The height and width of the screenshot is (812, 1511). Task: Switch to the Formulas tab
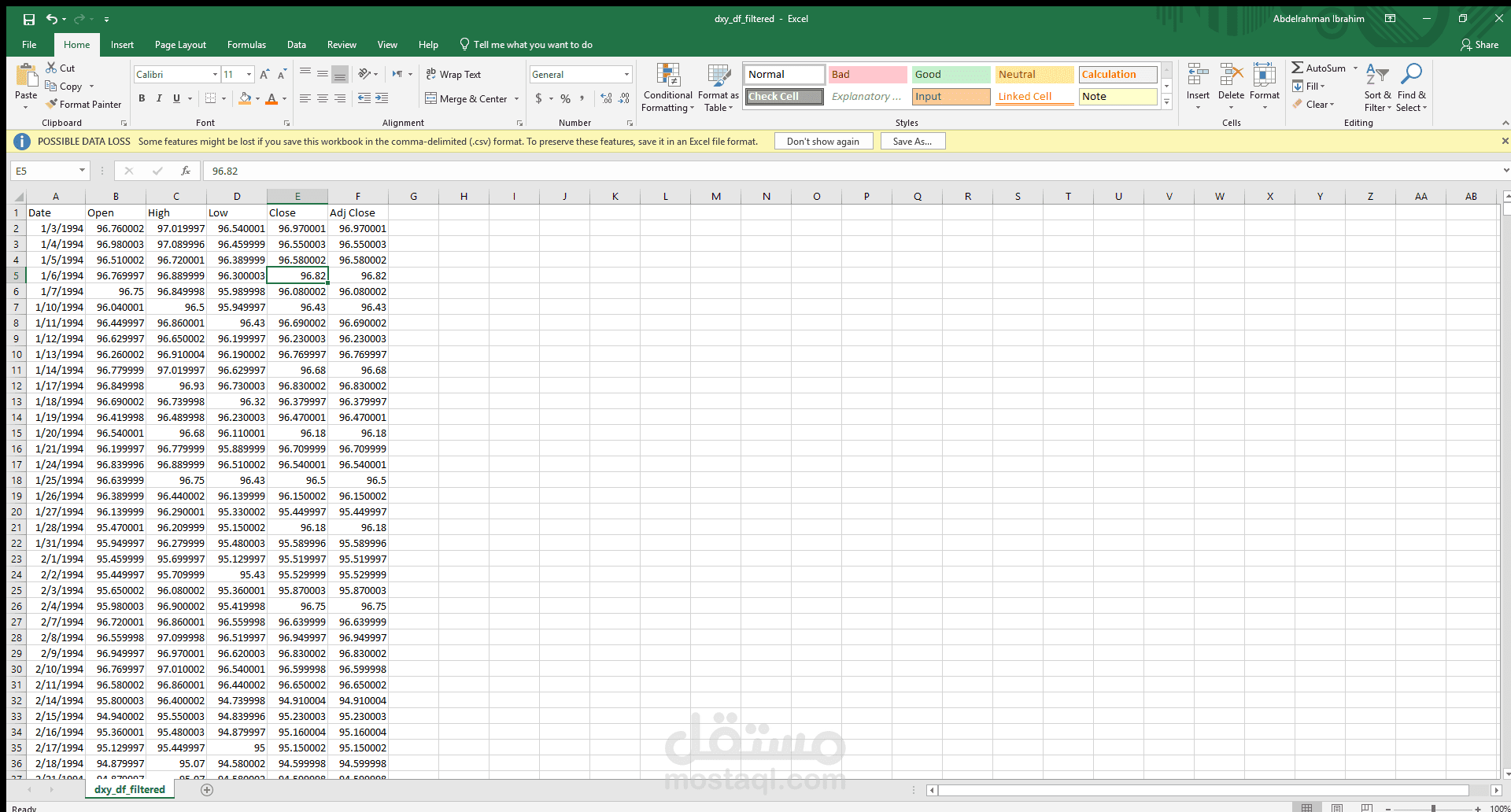pos(246,45)
